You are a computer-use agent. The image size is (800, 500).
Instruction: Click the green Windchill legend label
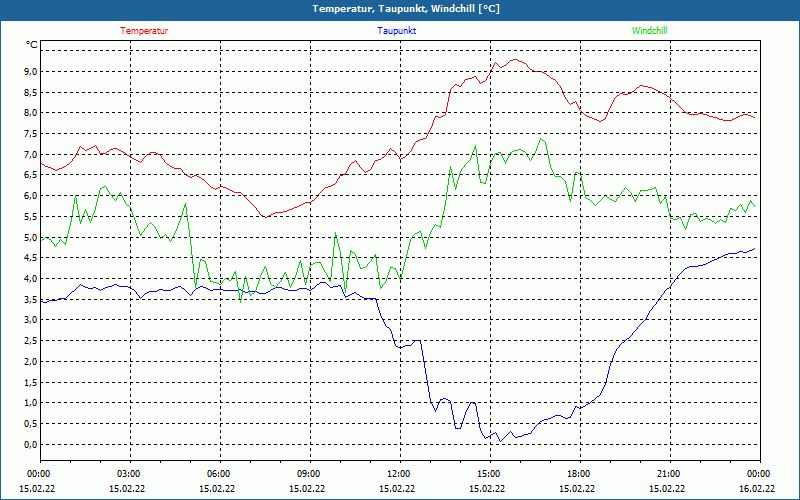pyautogui.click(x=649, y=31)
